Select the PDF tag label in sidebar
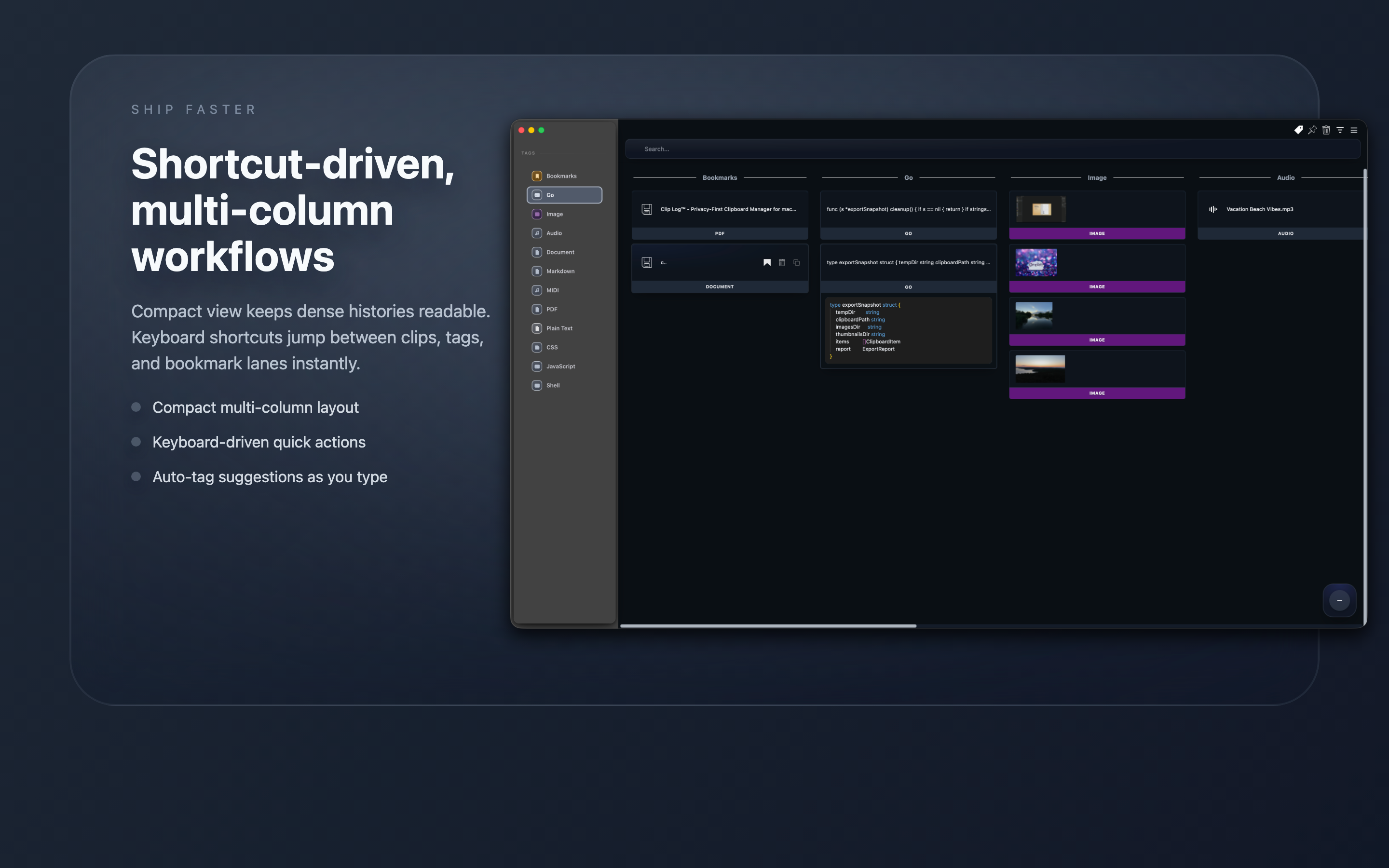The image size is (1389, 868). [x=552, y=310]
